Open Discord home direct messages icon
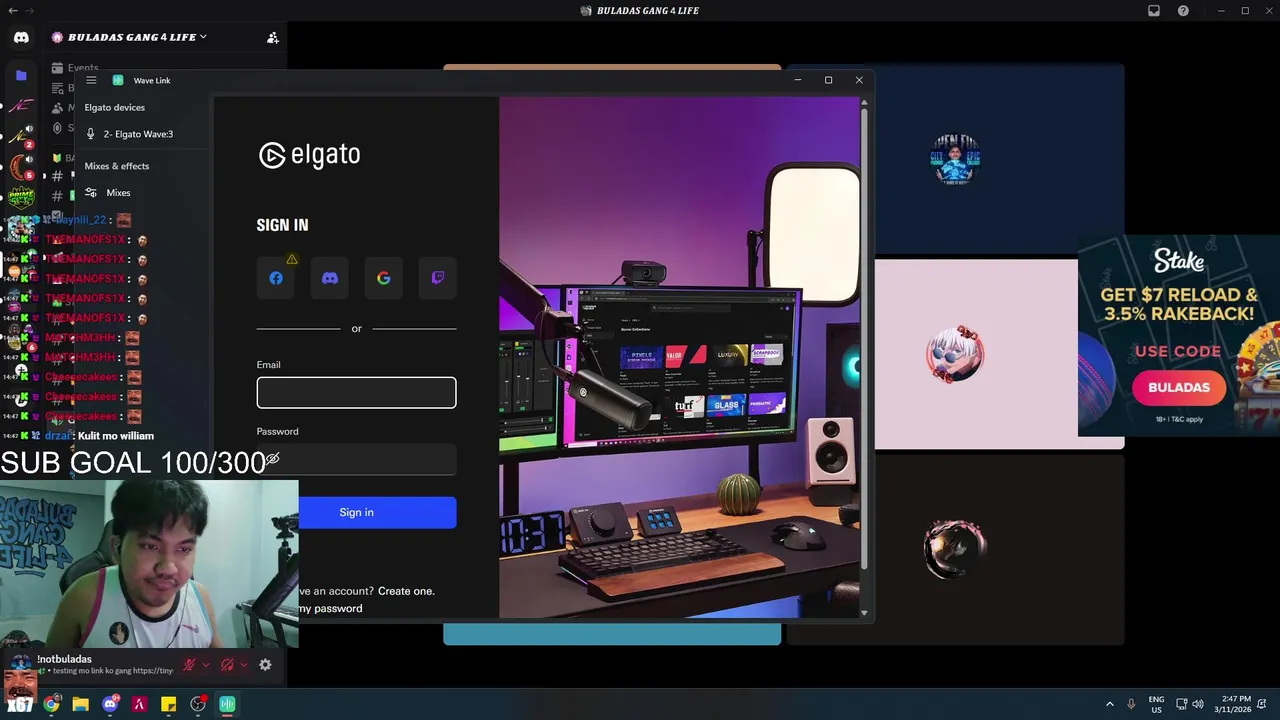Viewport: 1280px width, 720px height. (x=21, y=37)
